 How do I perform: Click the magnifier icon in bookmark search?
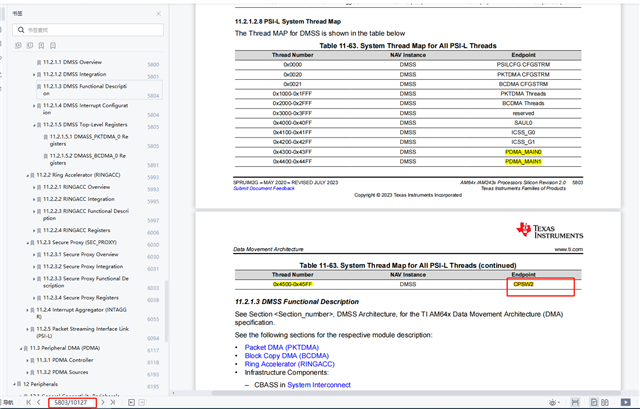point(21,30)
